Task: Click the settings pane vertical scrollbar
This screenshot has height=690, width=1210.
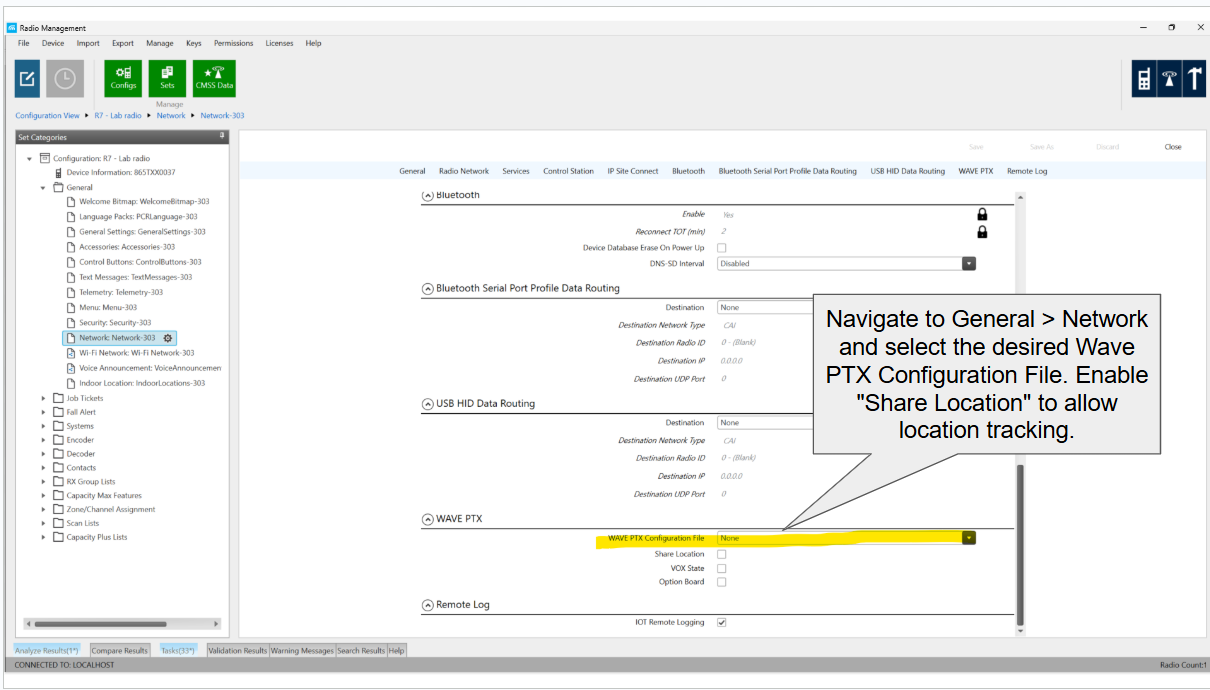Action: click(x=1020, y=545)
